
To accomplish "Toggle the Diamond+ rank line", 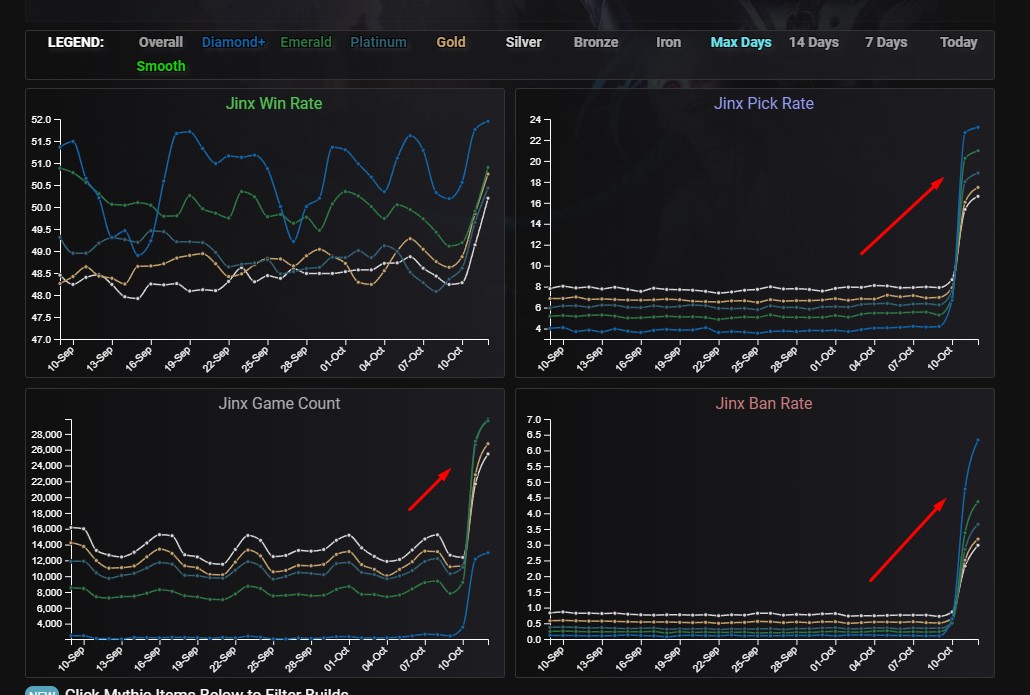I will (233, 42).
